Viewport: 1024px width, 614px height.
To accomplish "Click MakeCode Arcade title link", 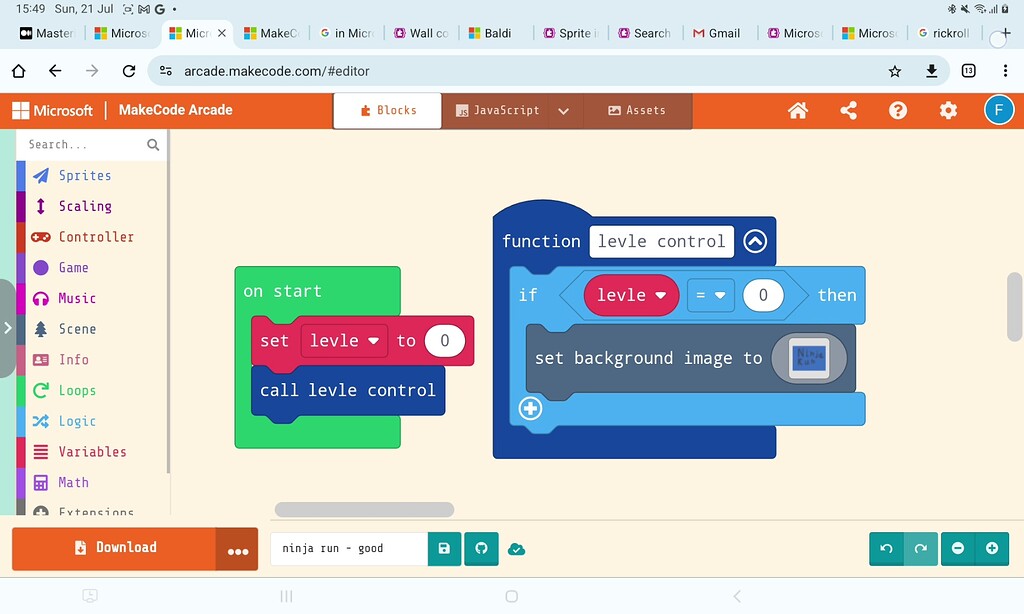I will pyautogui.click(x=175, y=110).
